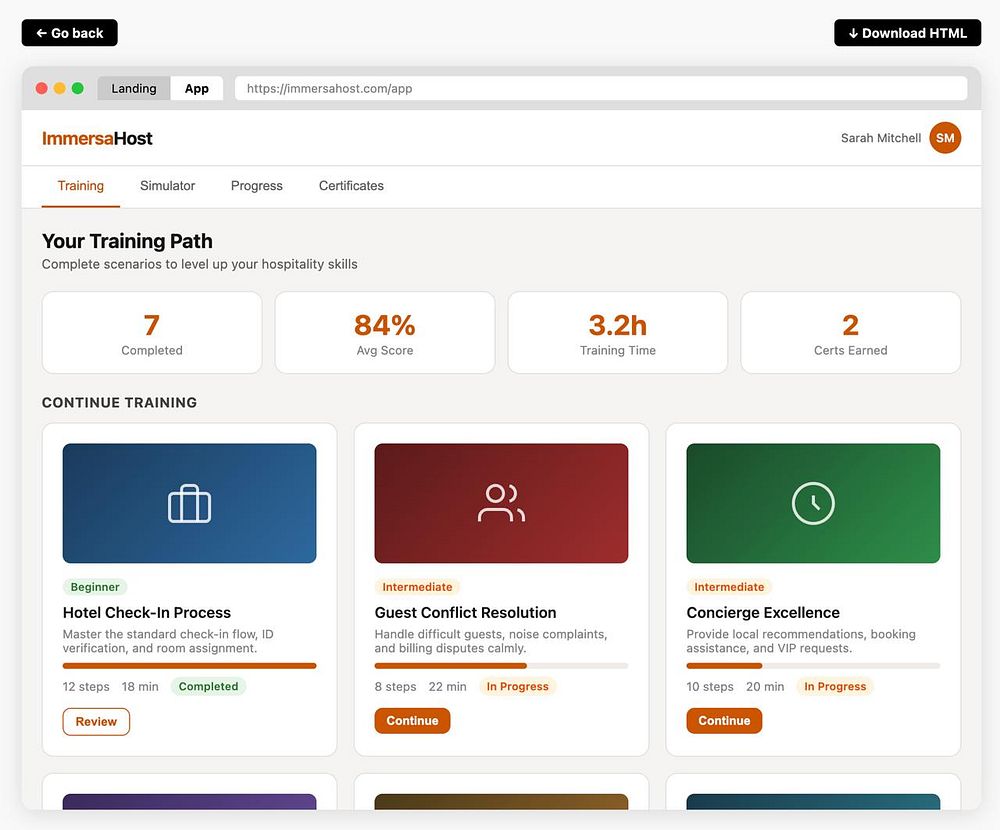View the Certificates tab
The image size is (1000, 830).
click(x=351, y=186)
